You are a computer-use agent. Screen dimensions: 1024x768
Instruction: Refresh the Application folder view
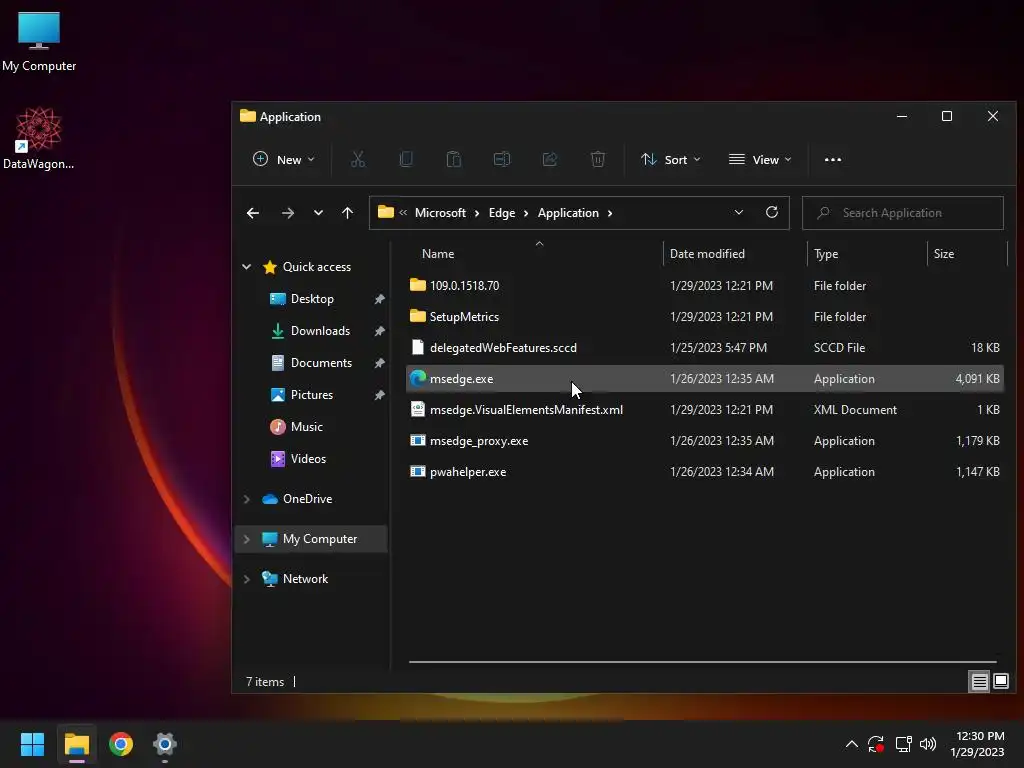point(772,212)
